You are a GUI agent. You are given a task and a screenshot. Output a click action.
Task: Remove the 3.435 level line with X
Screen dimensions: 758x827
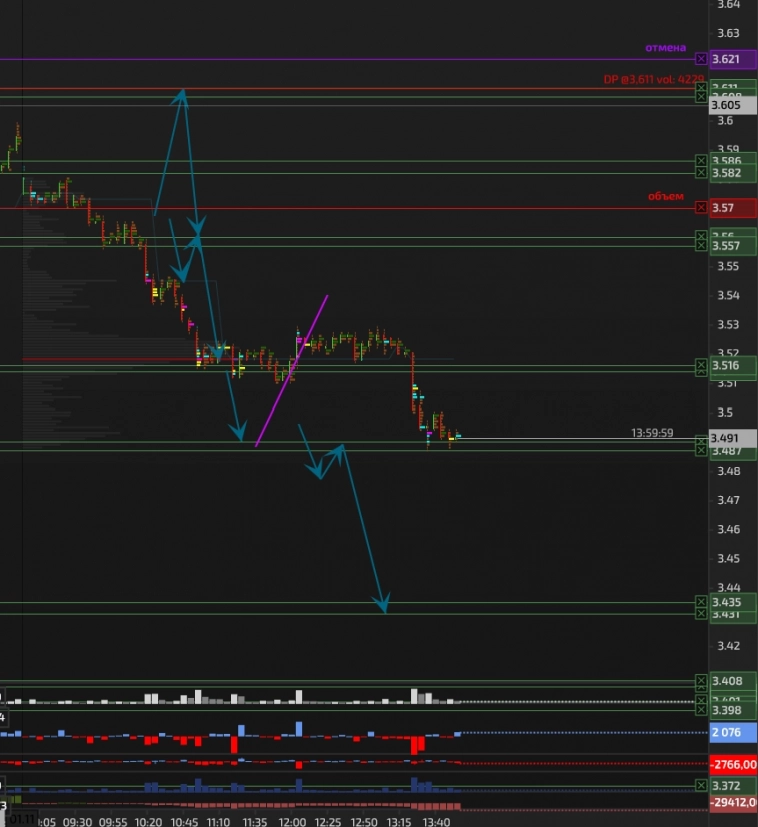pos(701,602)
